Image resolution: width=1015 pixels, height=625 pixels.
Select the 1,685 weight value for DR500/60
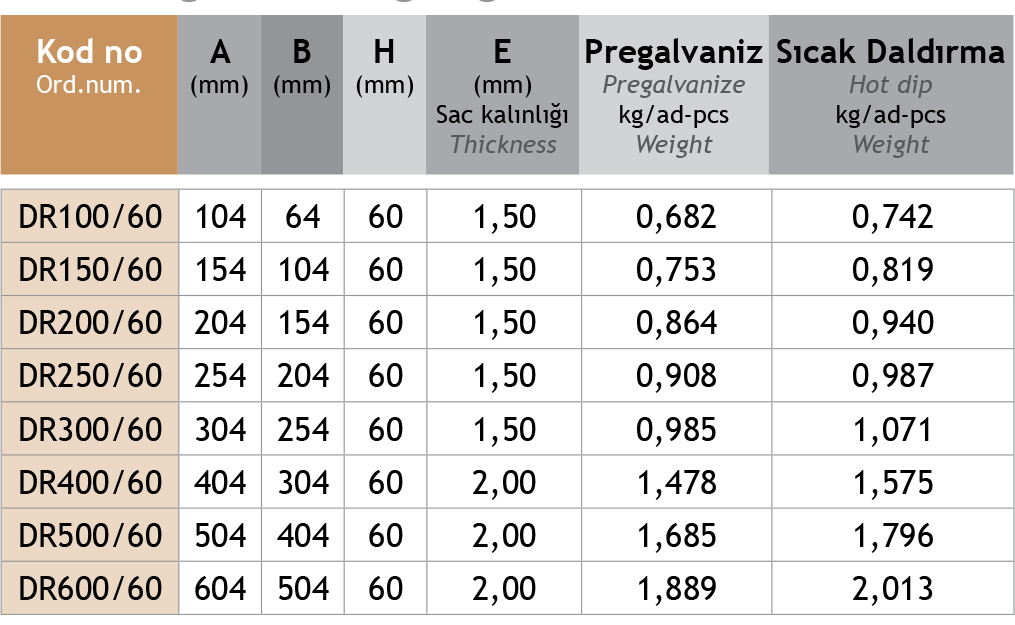click(x=677, y=535)
